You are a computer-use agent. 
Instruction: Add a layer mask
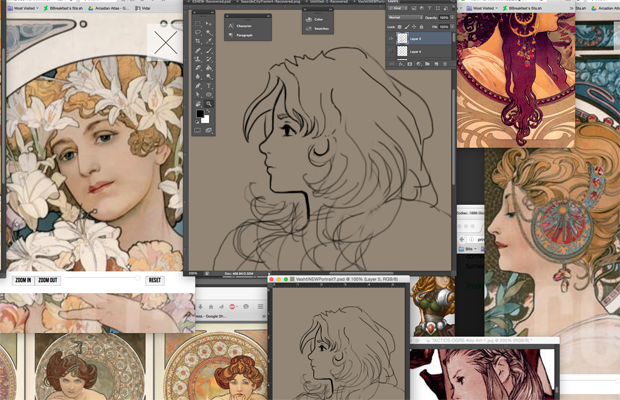(x=410, y=64)
